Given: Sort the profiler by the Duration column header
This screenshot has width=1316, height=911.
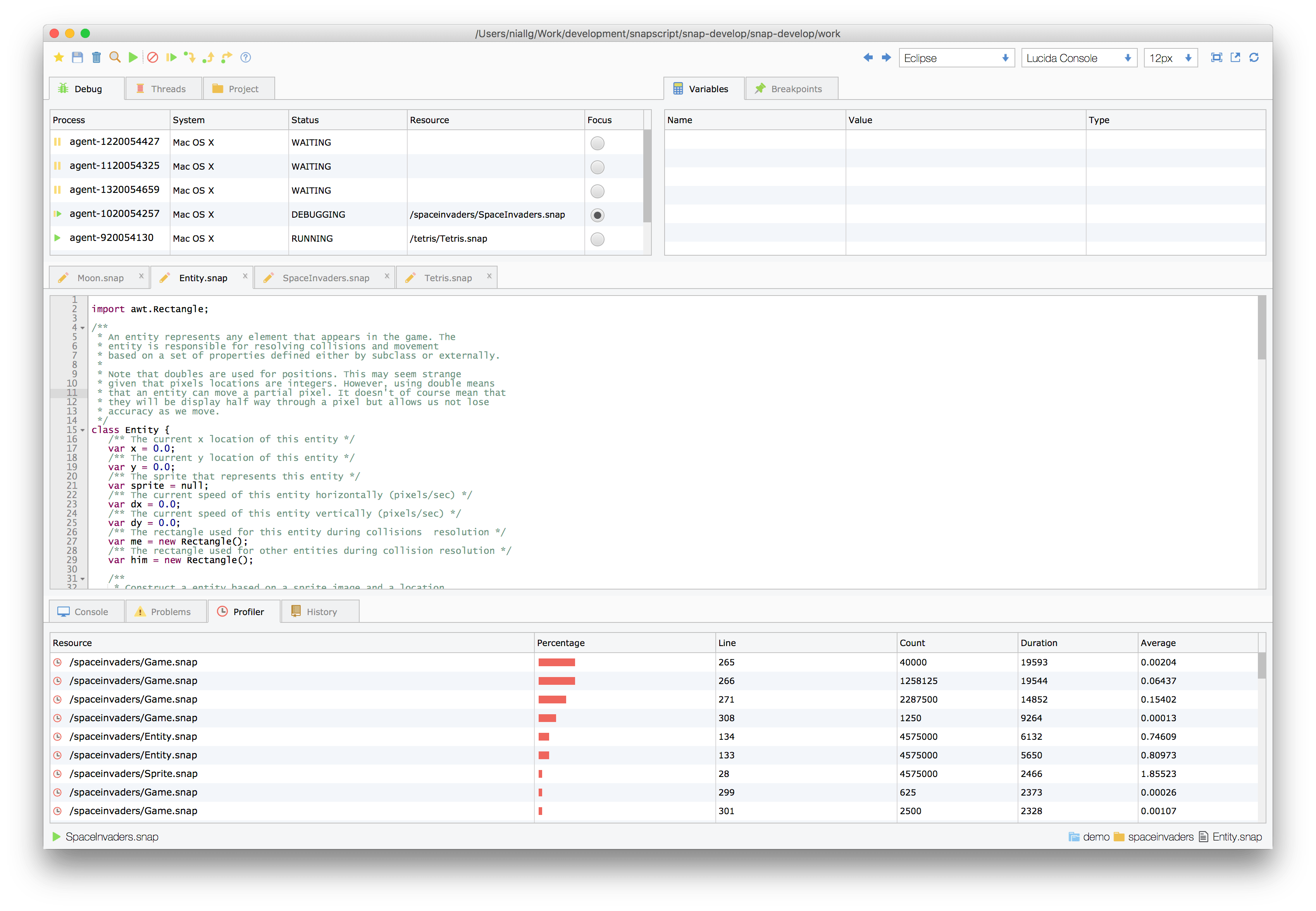Looking at the screenshot, I should point(1077,643).
